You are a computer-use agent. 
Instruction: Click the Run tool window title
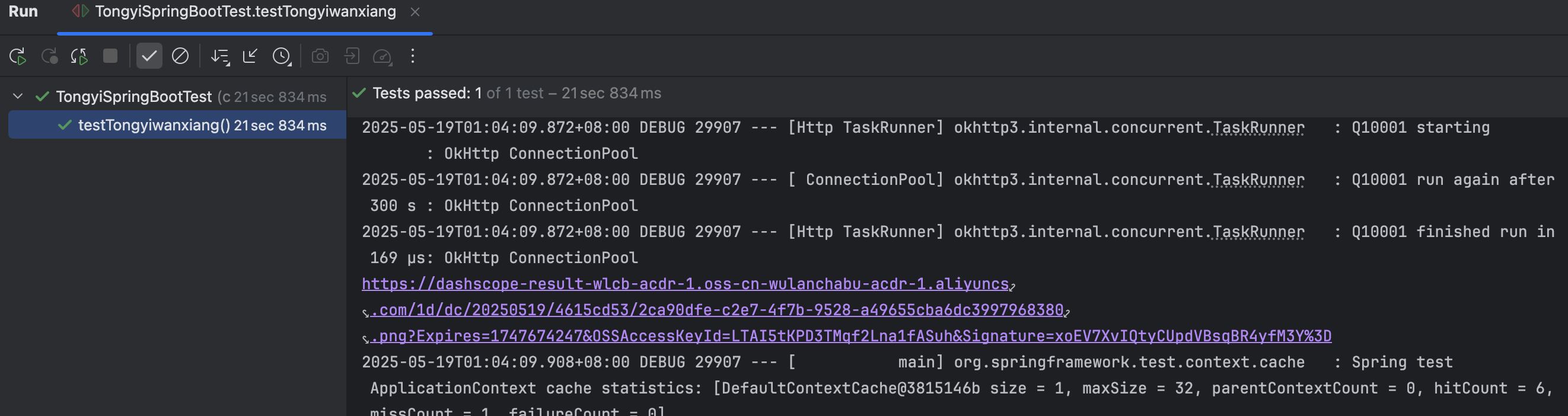(23, 12)
